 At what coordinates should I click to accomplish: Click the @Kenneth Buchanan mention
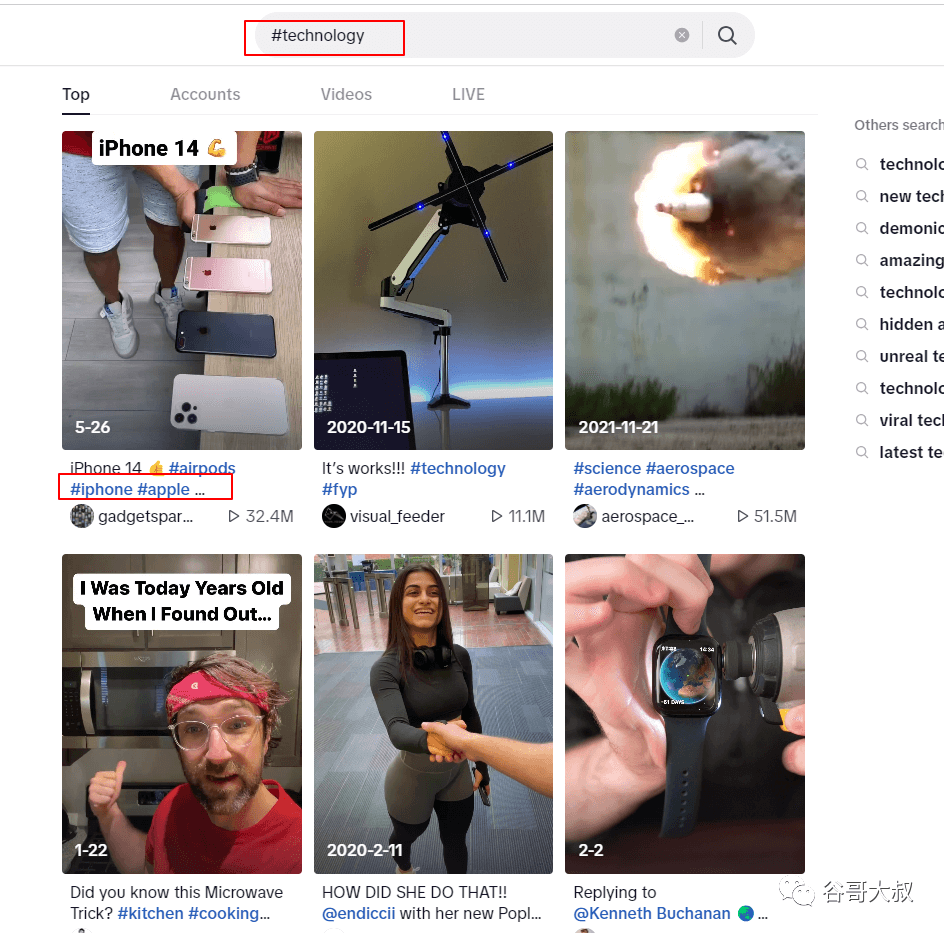point(654,913)
